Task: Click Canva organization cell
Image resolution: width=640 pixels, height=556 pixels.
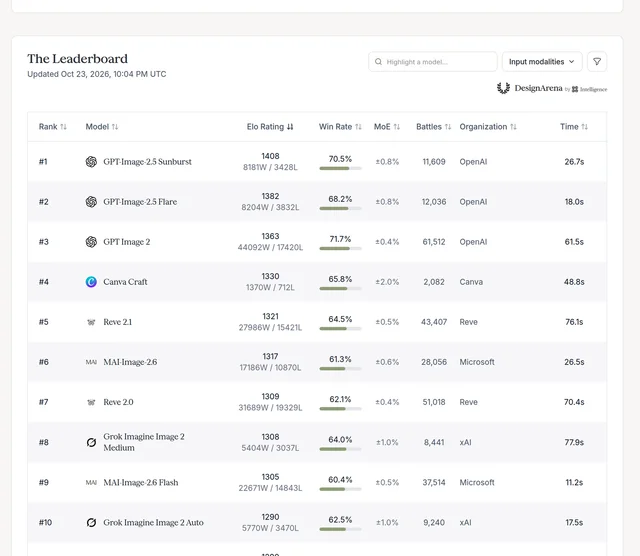Action: (x=471, y=282)
